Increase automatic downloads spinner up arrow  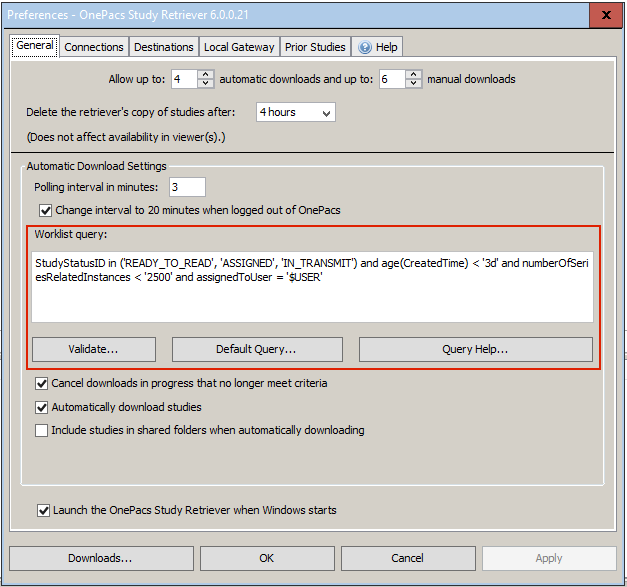206,74
